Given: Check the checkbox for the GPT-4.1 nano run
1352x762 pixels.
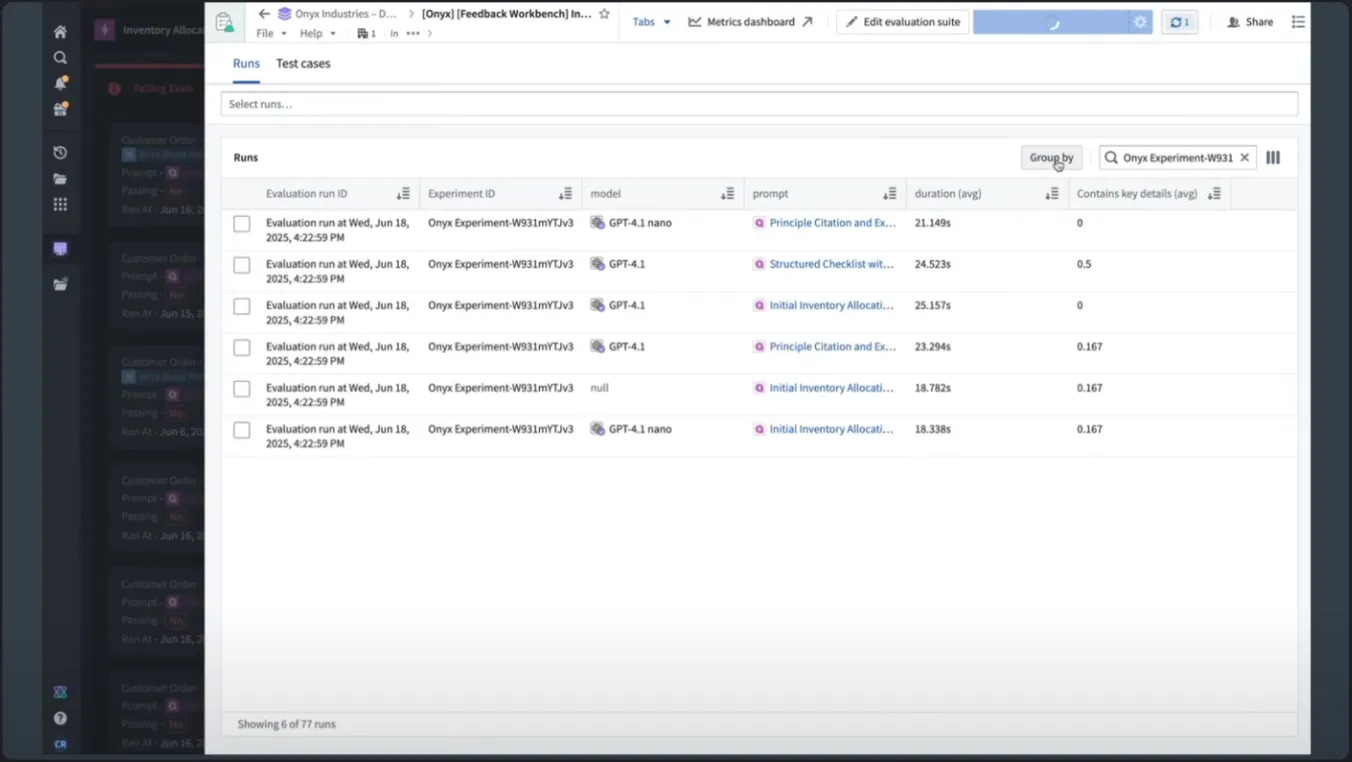Looking at the screenshot, I should coord(241,224).
